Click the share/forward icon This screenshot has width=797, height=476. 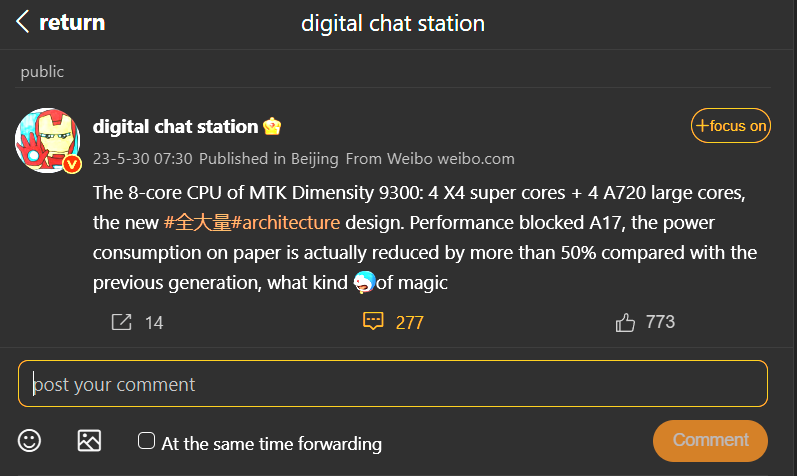pyautogui.click(x=121, y=322)
